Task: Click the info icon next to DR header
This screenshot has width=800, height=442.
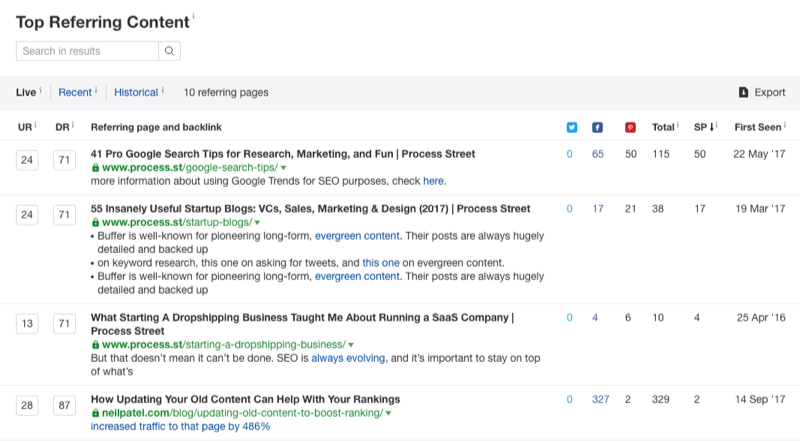Action: tap(73, 125)
